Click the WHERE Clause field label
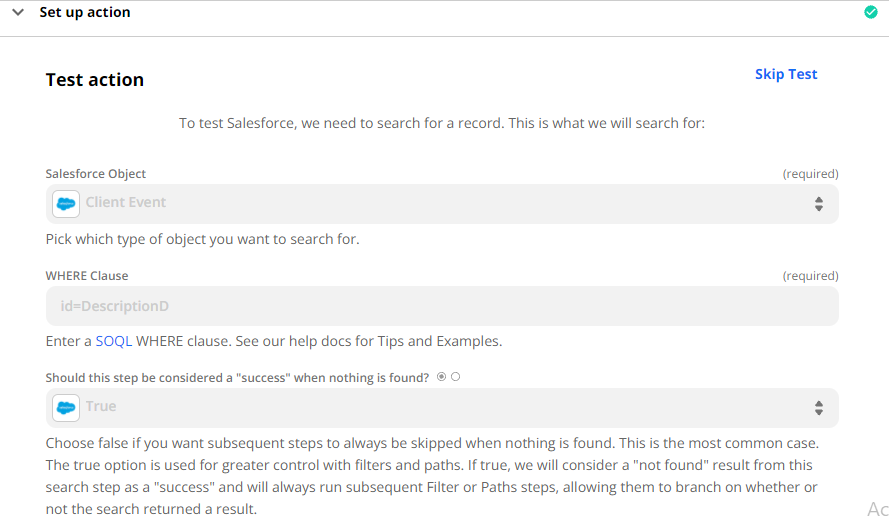The image size is (889, 517). pos(87,276)
